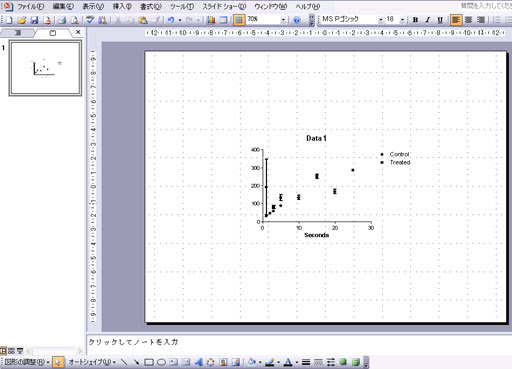The width and height of the screenshot is (512, 369).
Task: Open the Help question mark icon
Action: point(297,20)
